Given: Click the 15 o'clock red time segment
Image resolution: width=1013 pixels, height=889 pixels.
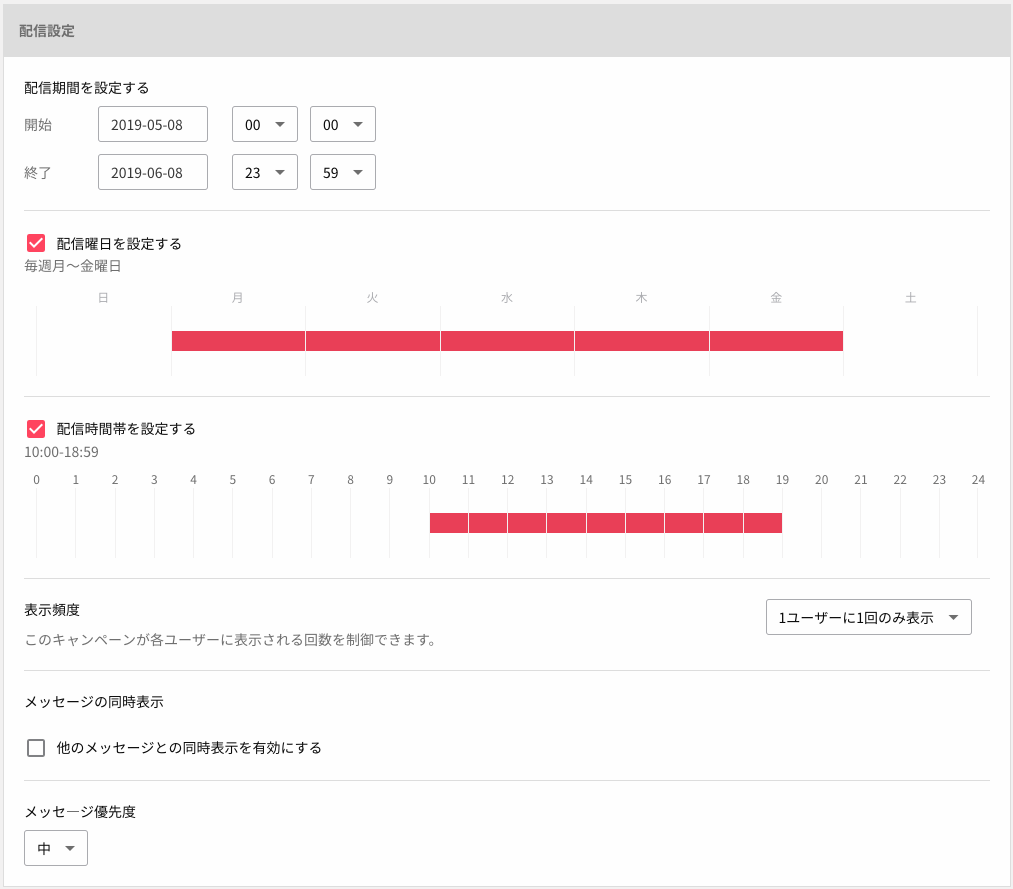Looking at the screenshot, I should [645, 523].
